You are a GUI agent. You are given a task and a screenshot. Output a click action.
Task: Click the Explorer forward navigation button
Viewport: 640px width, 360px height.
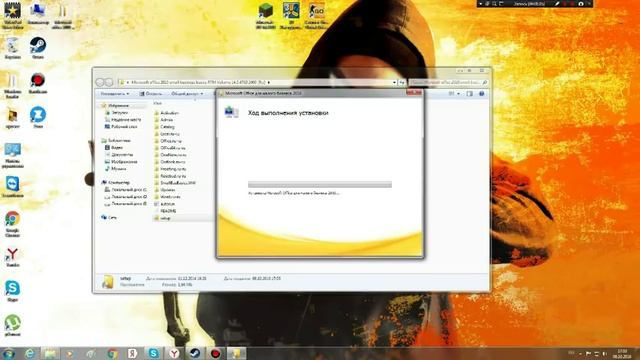click(x=109, y=82)
